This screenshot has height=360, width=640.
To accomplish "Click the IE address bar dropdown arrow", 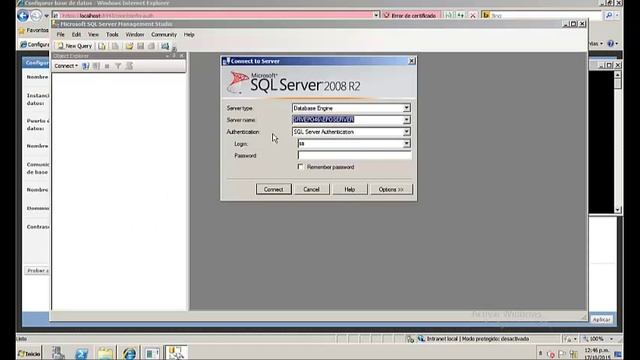I will 376,16.
